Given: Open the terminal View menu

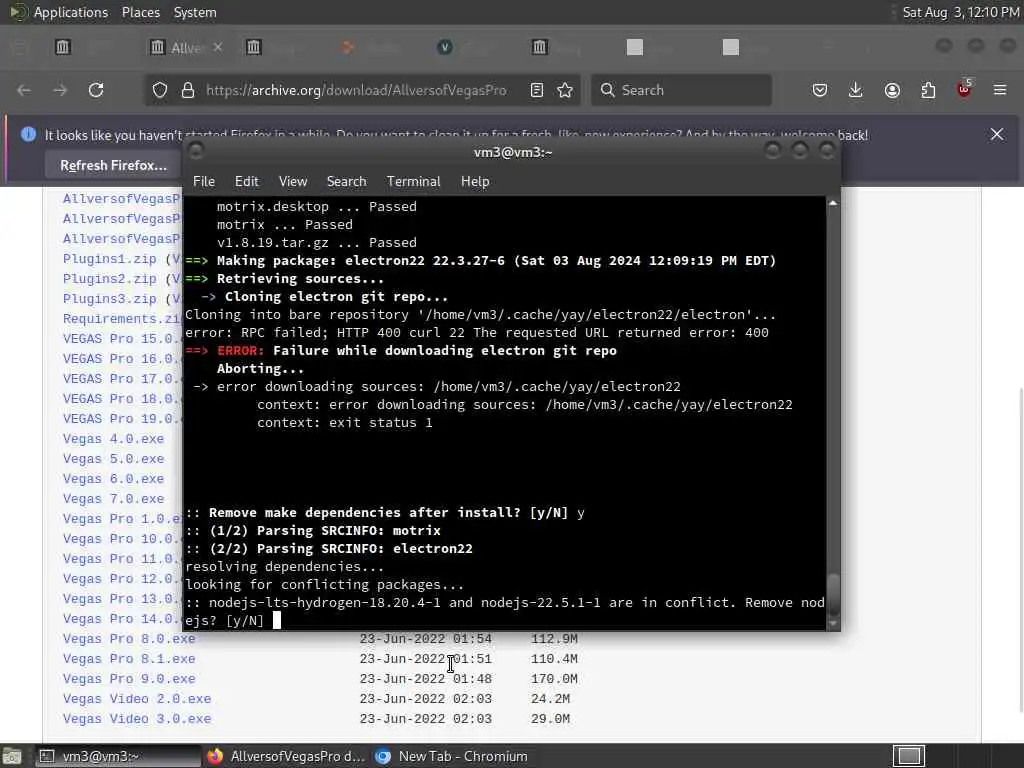Looking at the screenshot, I should 293,182.
